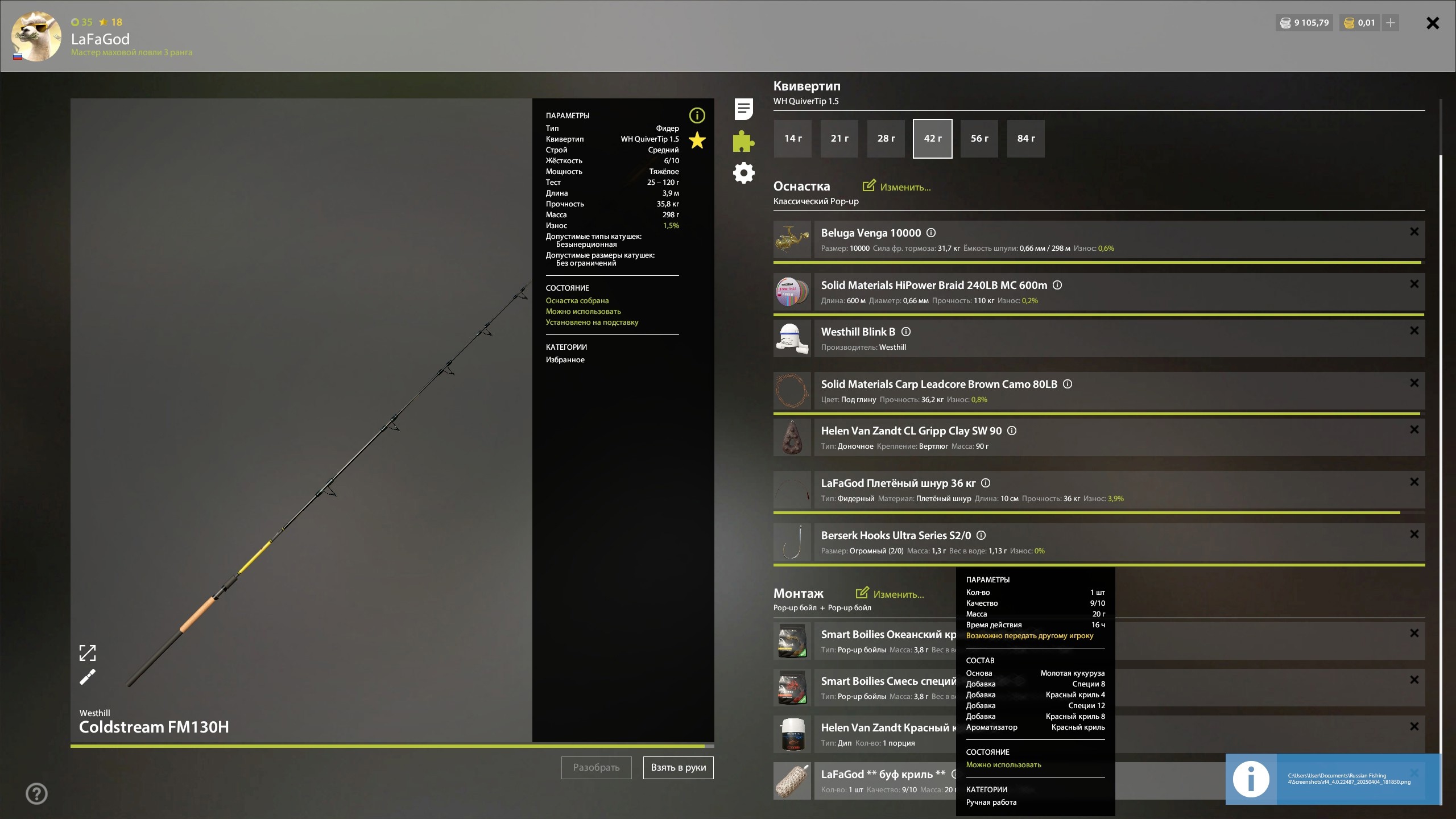Remove LaFaGod Плетёный шнур leader
Viewport: 1456px width, 819px height.
1414,482
